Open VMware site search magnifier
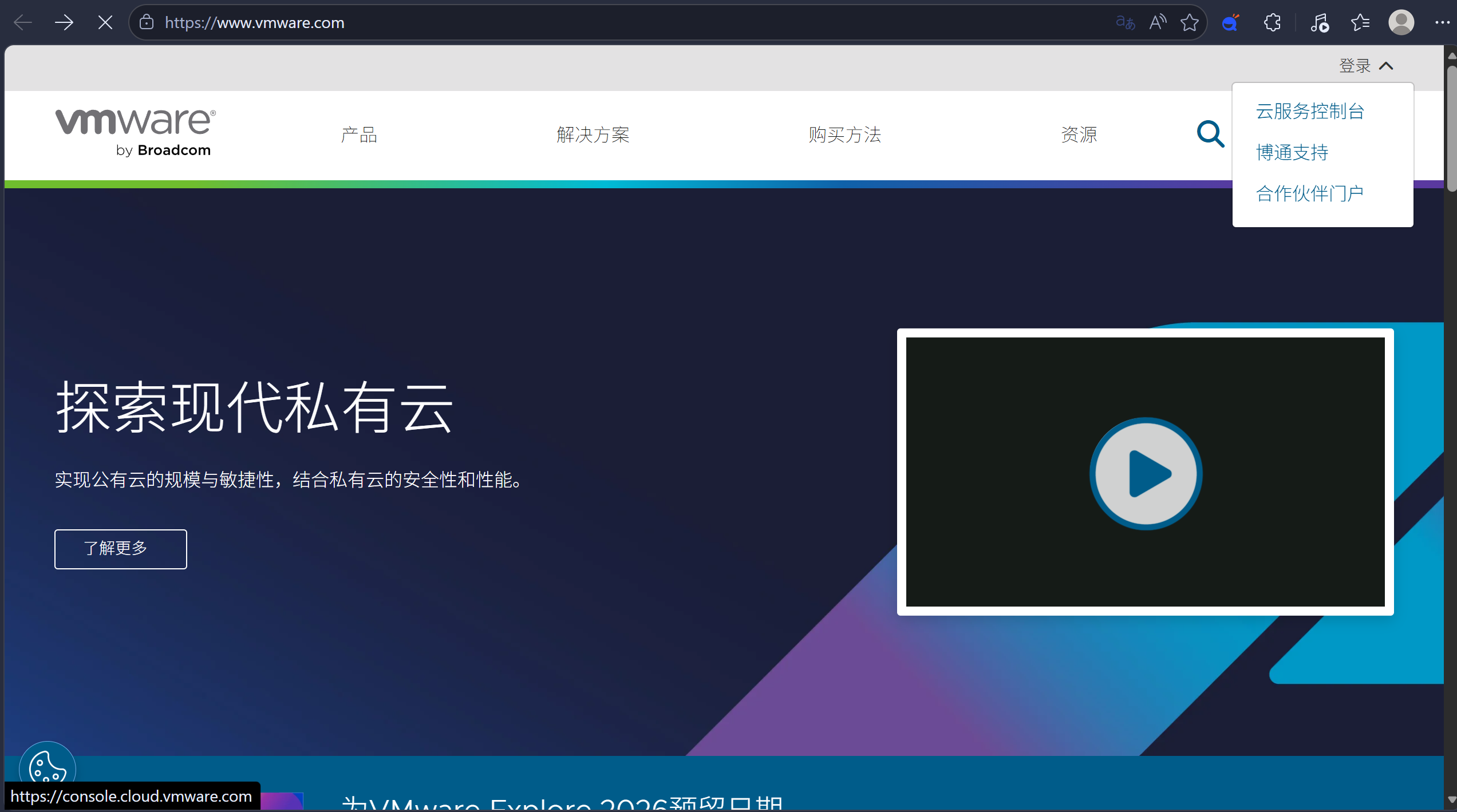Screen dimensions: 1457x812 [x=1210, y=133]
